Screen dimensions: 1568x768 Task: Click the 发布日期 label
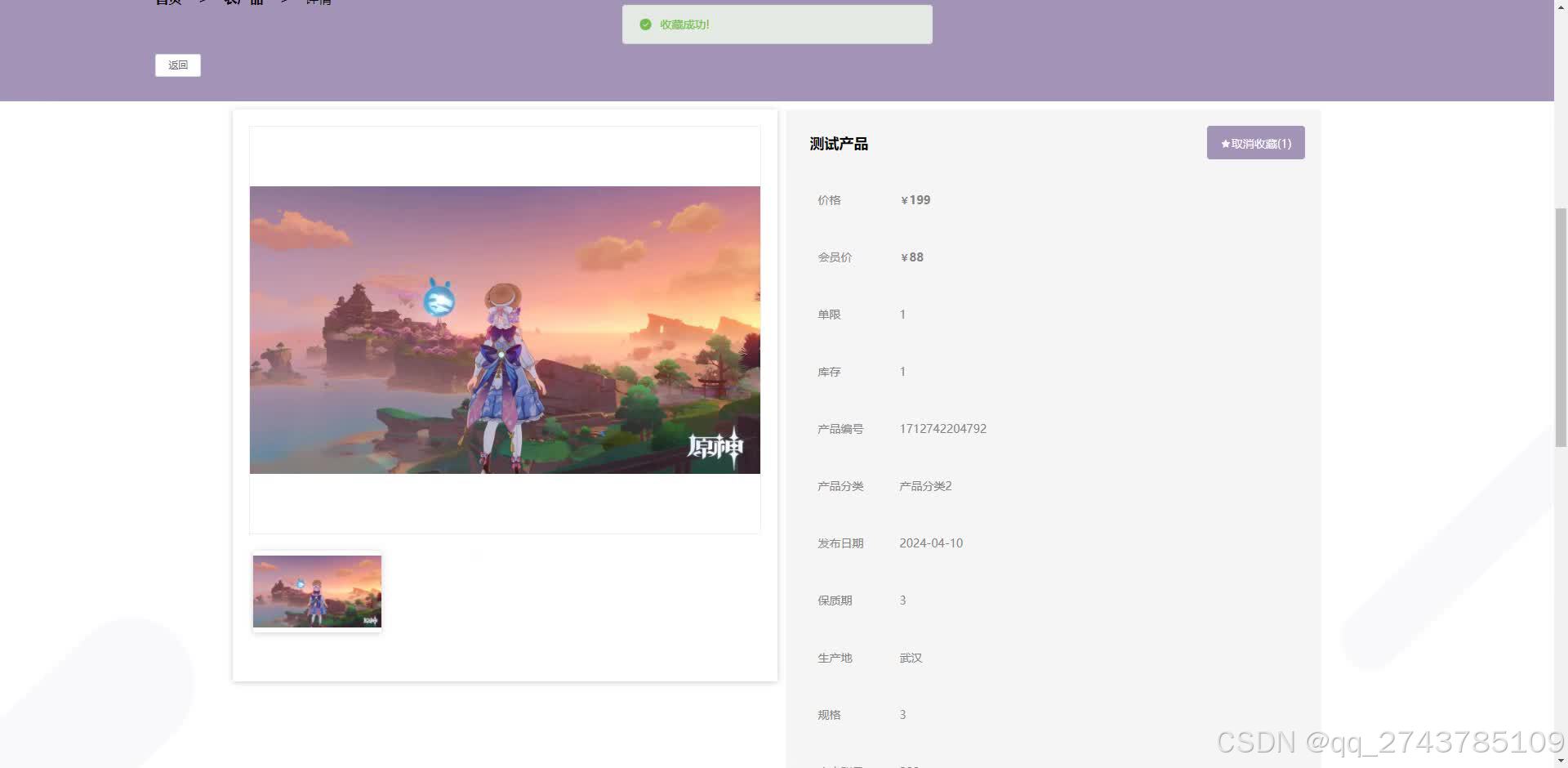coord(840,543)
